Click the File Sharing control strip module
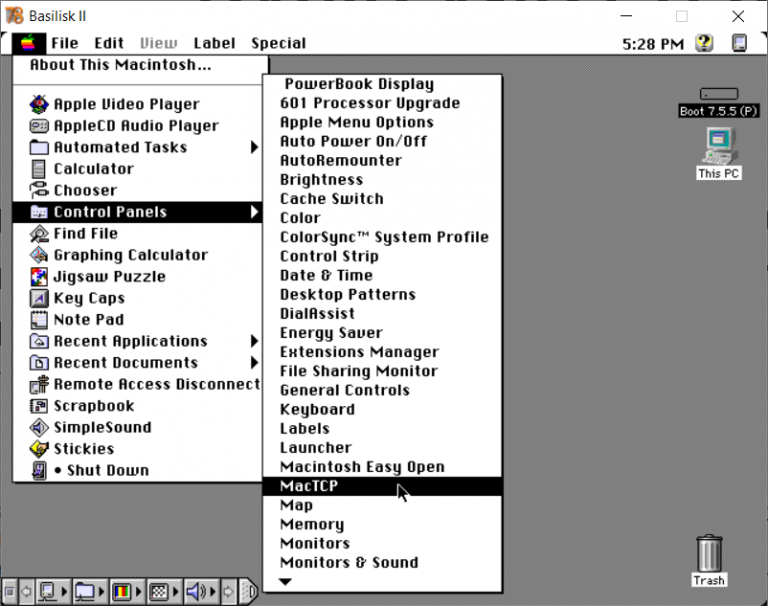This screenshot has height=606, width=768. tap(90, 592)
